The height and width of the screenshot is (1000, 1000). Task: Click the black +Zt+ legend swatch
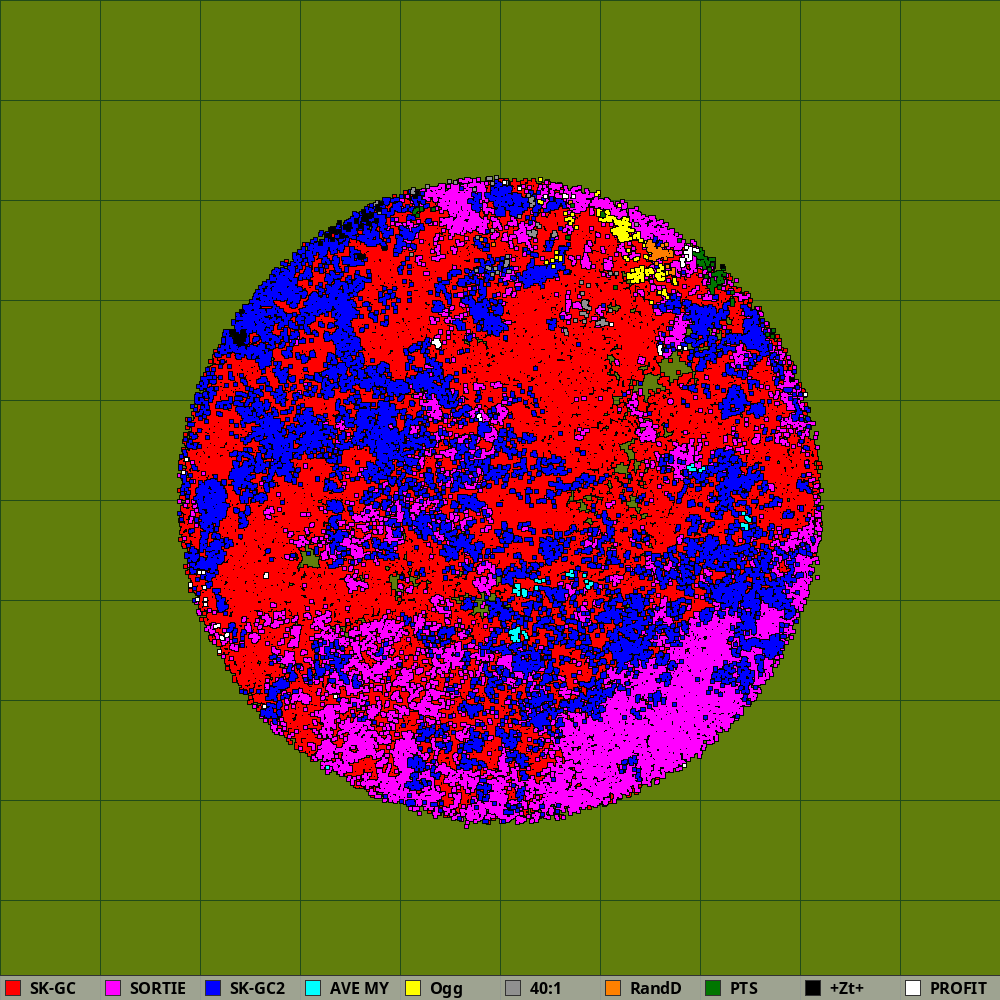coord(813,988)
